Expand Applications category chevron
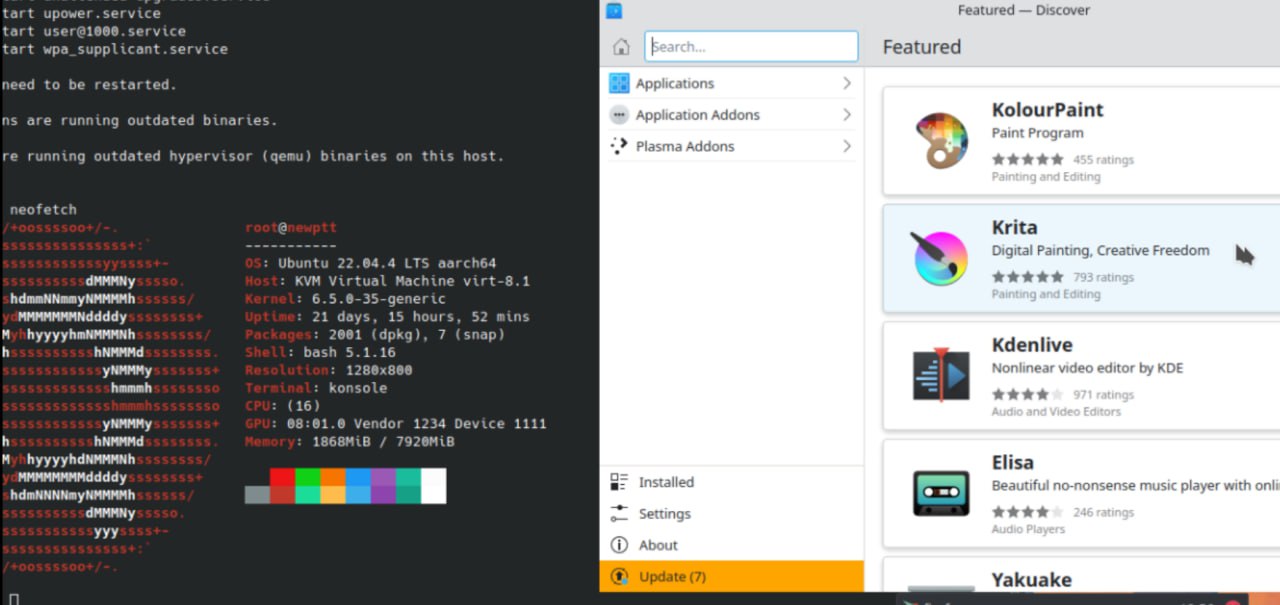Screen dimensions: 1280x605 (x=847, y=84)
